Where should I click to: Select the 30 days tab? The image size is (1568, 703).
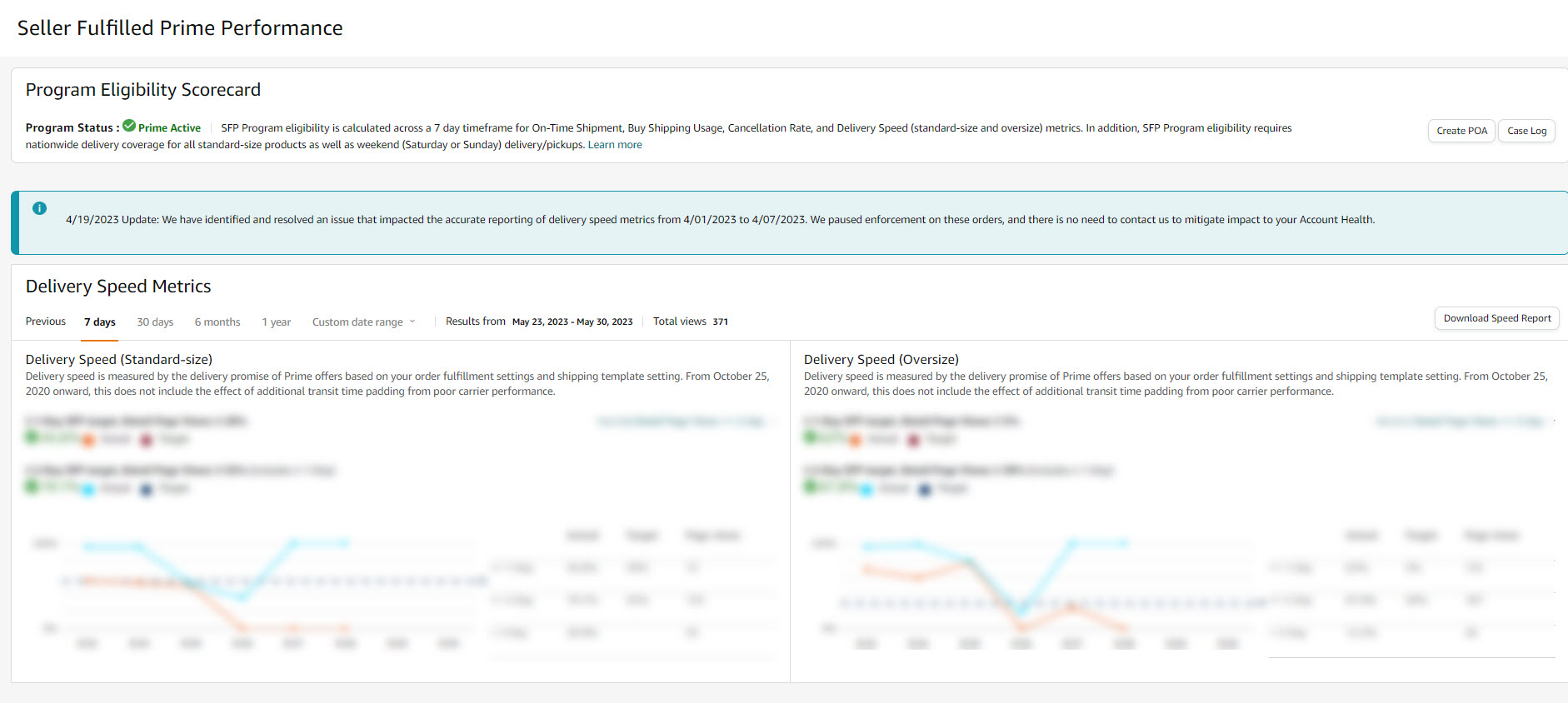click(x=155, y=322)
